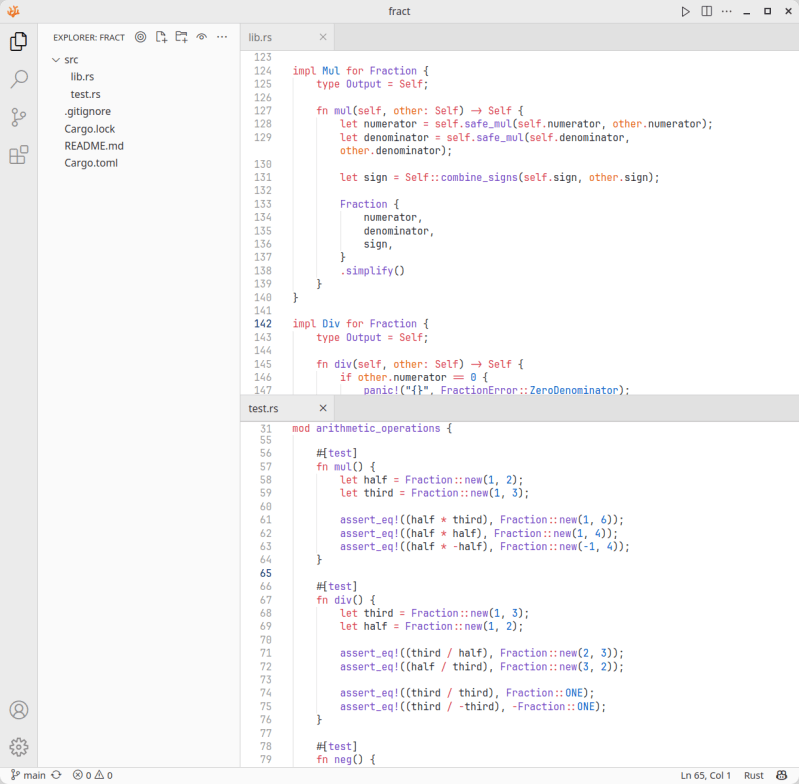This screenshot has width=799, height=784.
Task: Synchronize changes in status bar
Action: coord(57,775)
